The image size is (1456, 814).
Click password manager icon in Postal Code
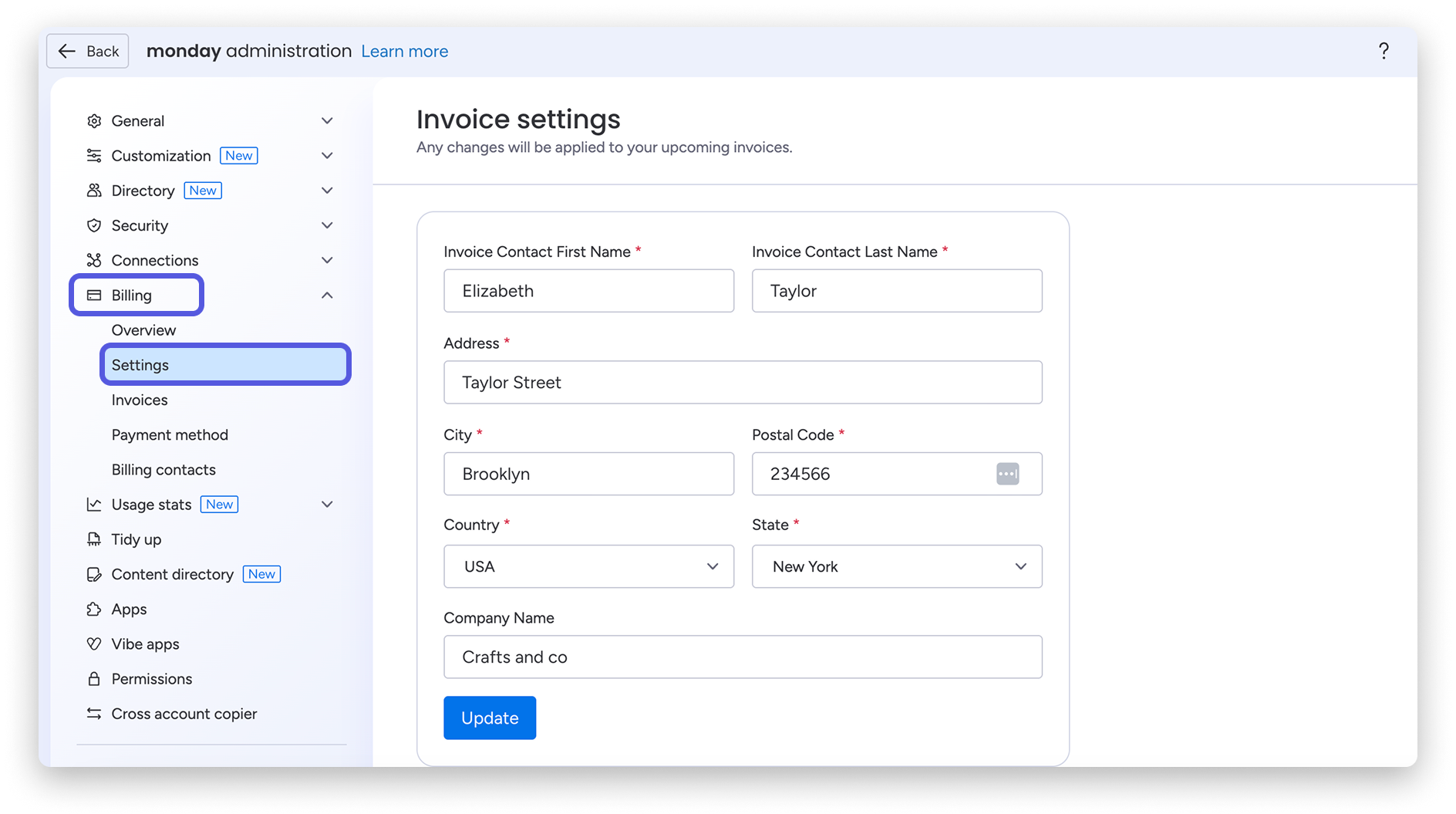pyautogui.click(x=1007, y=474)
